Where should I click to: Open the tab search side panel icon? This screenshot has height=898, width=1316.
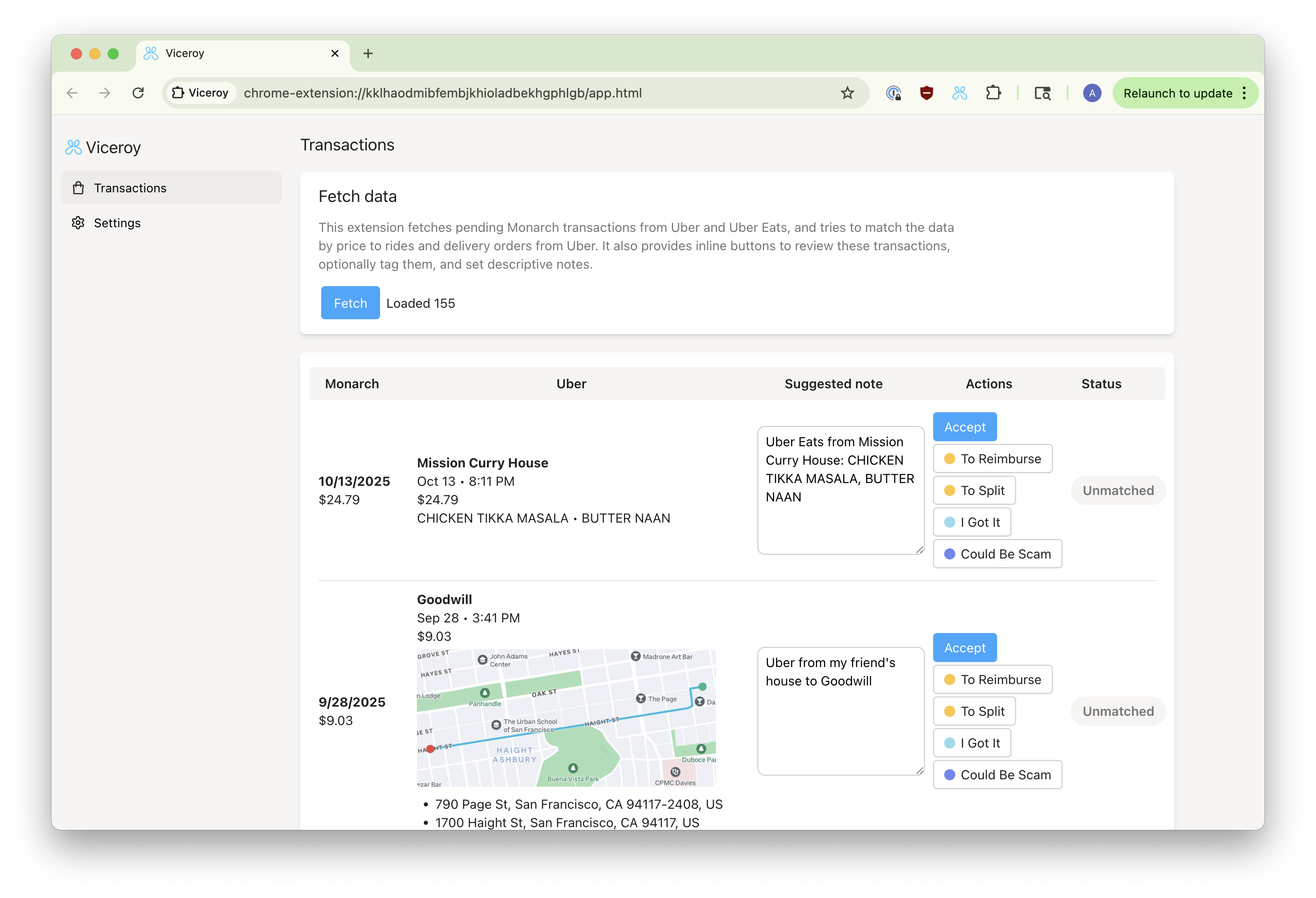click(1042, 93)
